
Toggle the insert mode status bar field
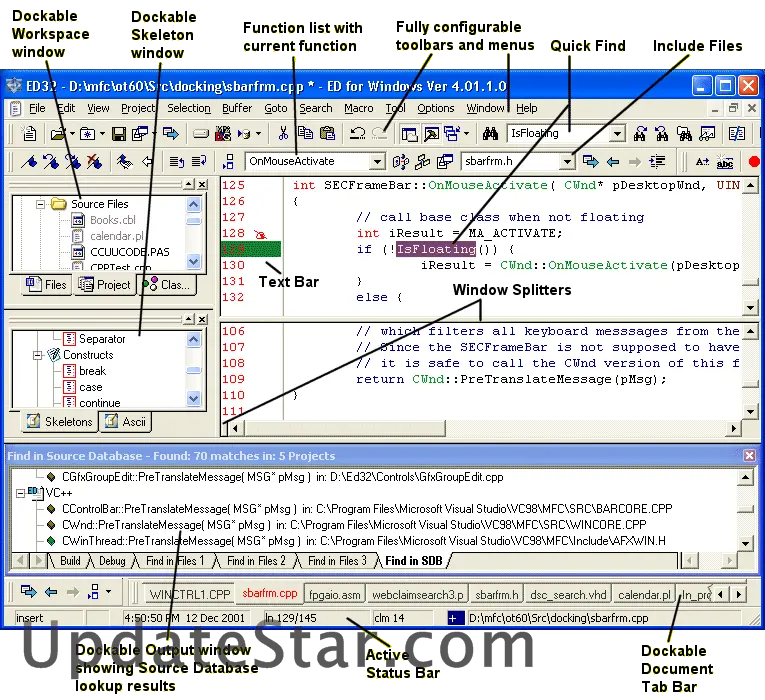[x=49, y=618]
